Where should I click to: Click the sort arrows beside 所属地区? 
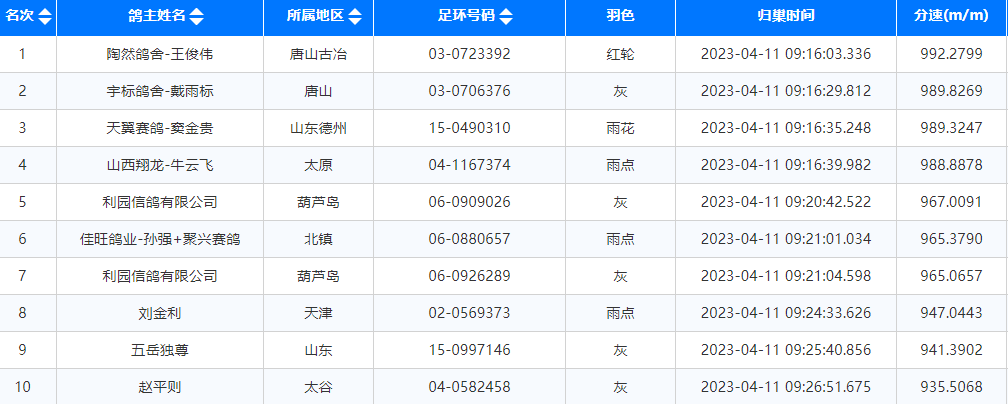click(355, 17)
